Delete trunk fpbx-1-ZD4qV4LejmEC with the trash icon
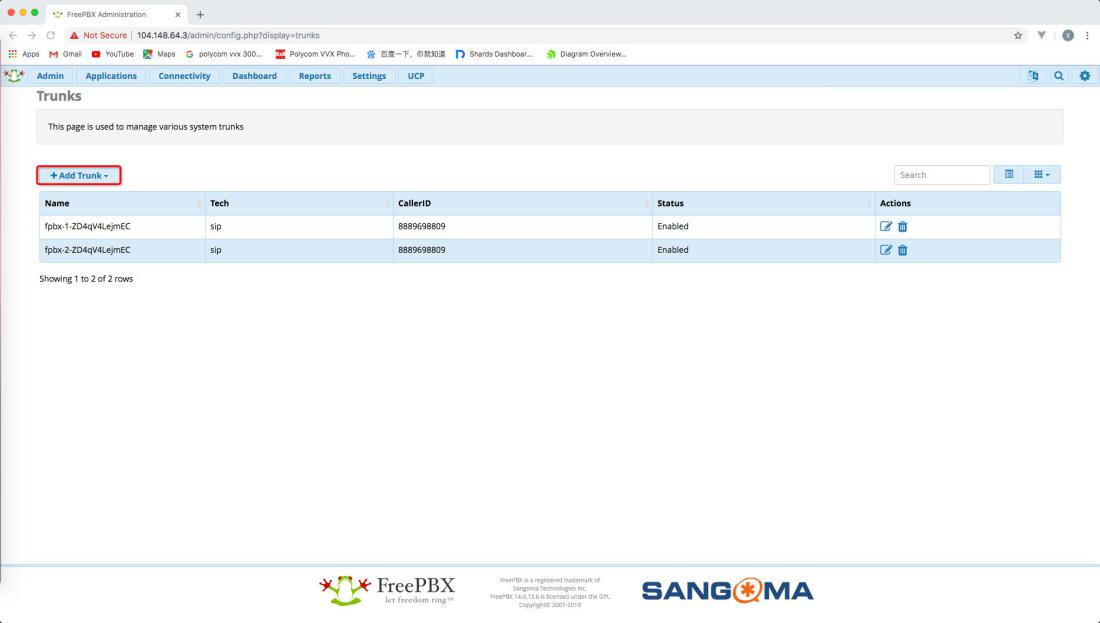Viewport: 1100px width, 623px height. tap(902, 227)
